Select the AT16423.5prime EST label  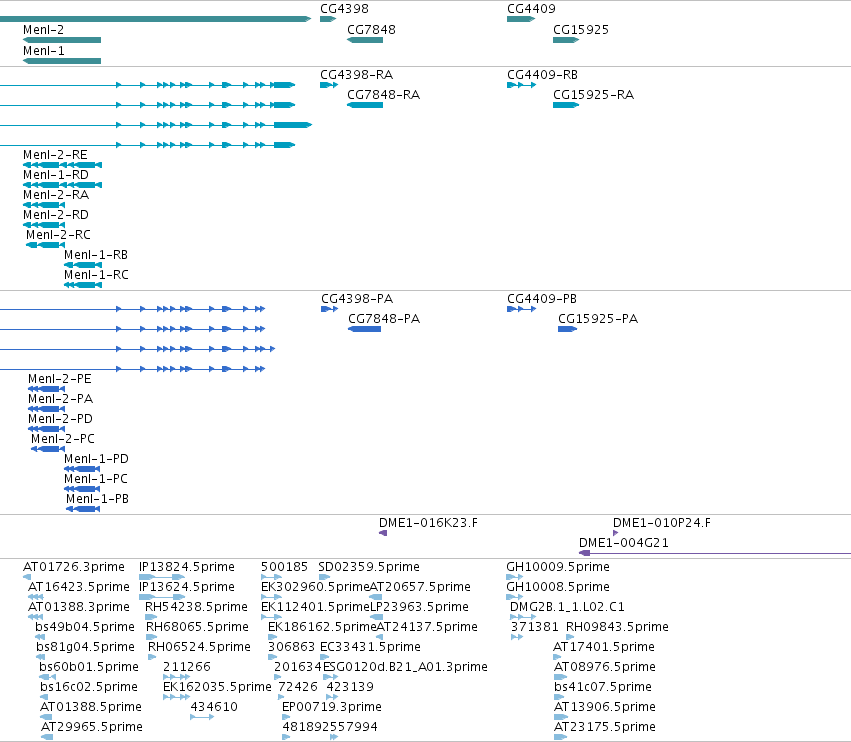tap(79, 587)
